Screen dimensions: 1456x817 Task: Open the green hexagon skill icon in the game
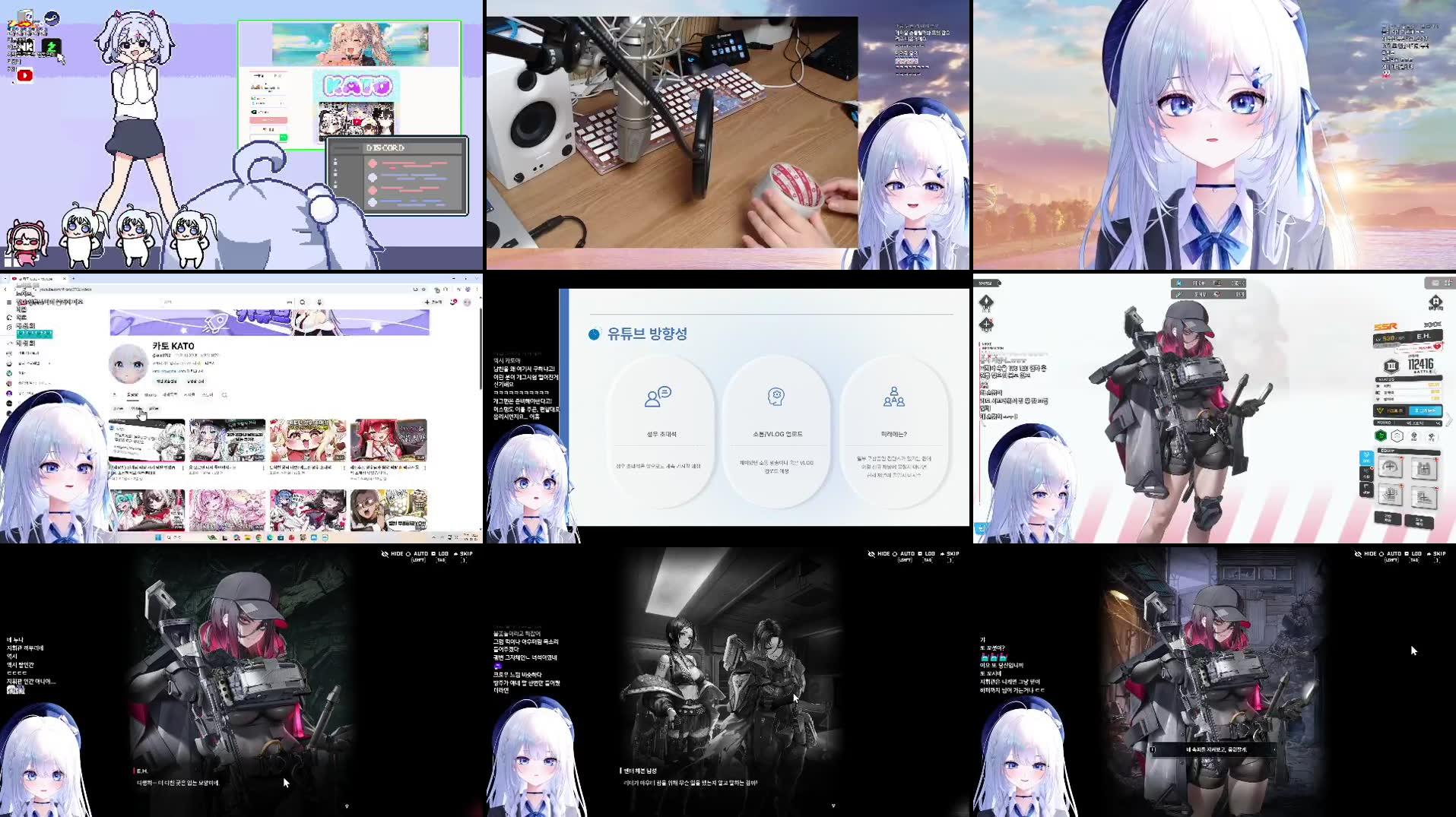click(1381, 436)
